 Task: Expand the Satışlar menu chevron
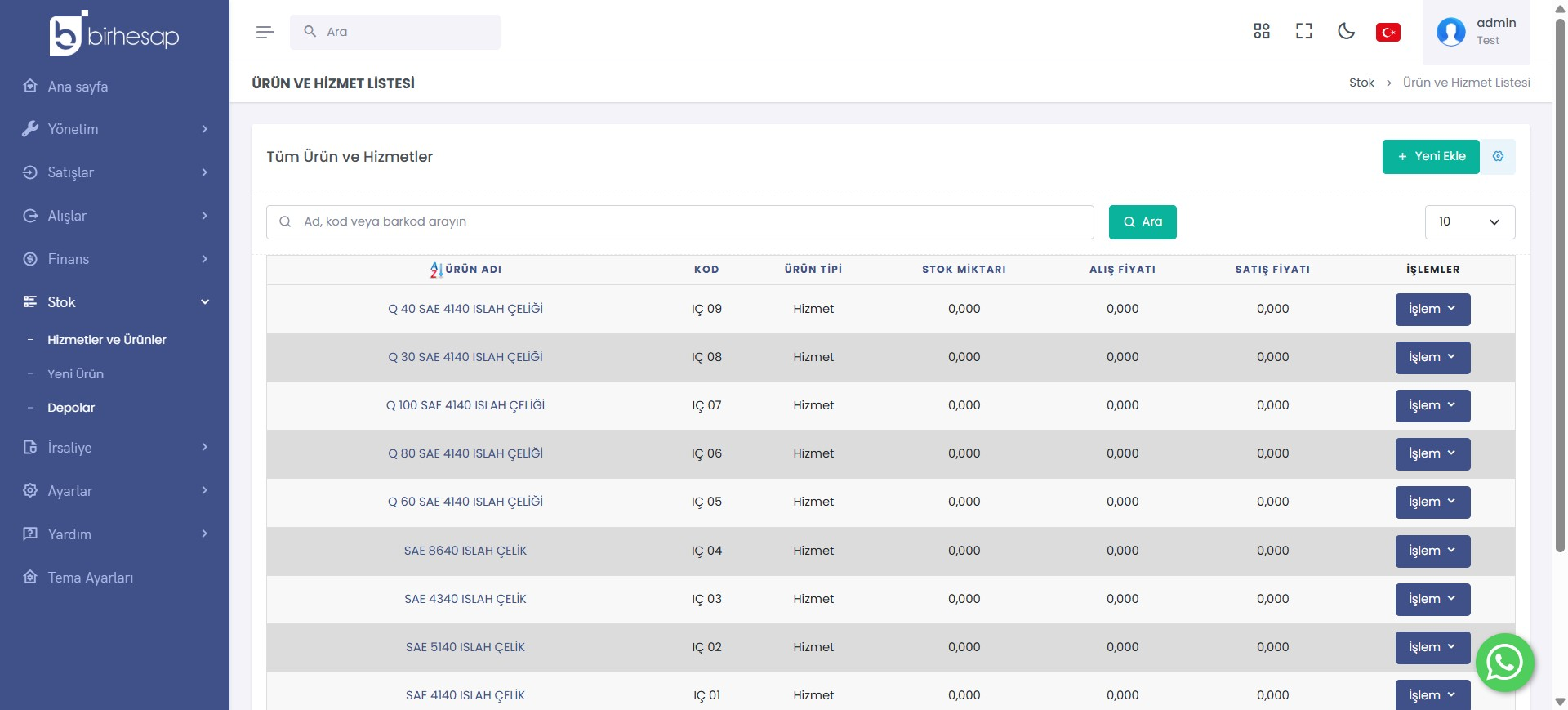click(x=204, y=172)
